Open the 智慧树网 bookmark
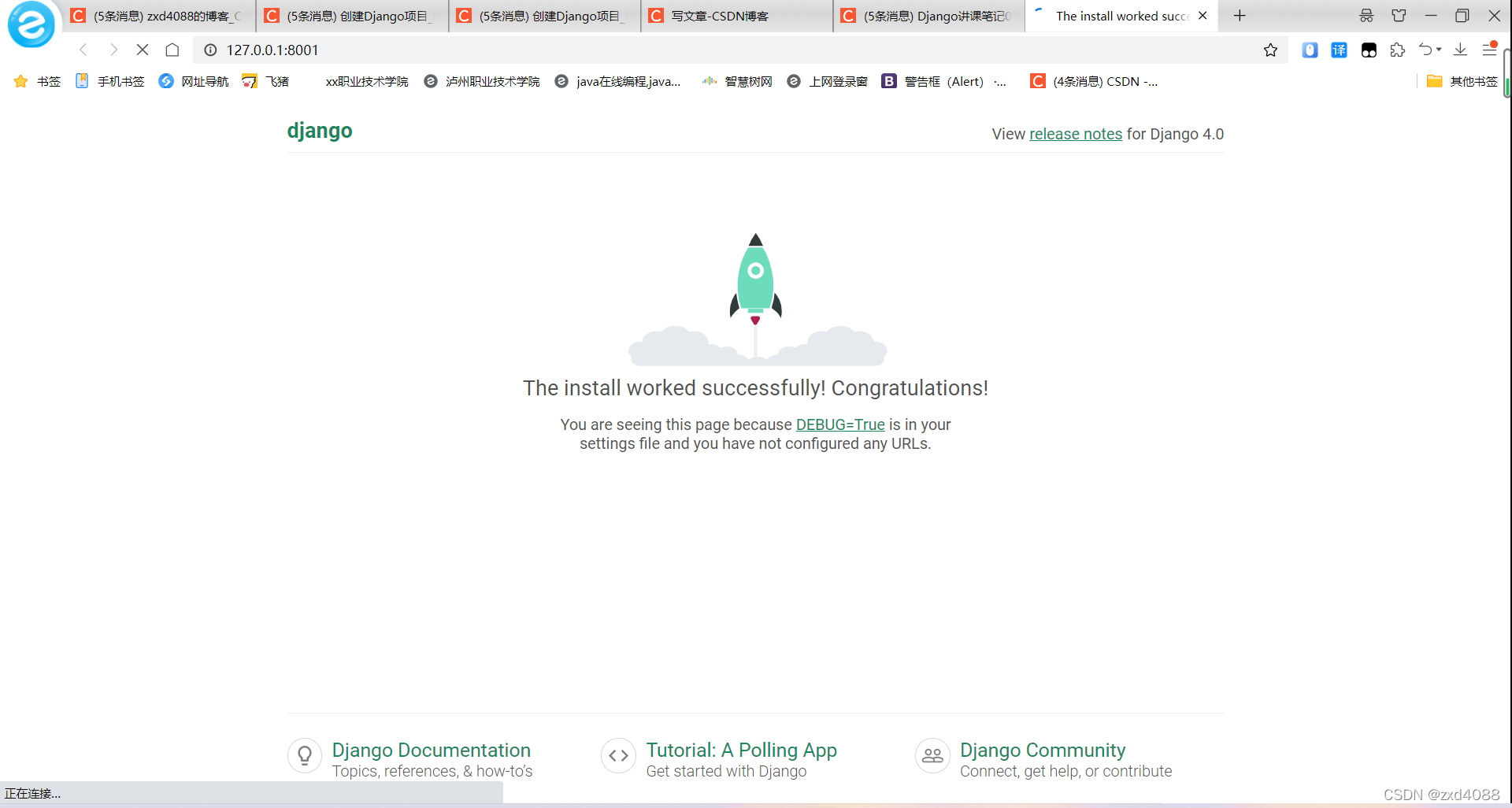The image size is (1512, 808). [x=737, y=81]
